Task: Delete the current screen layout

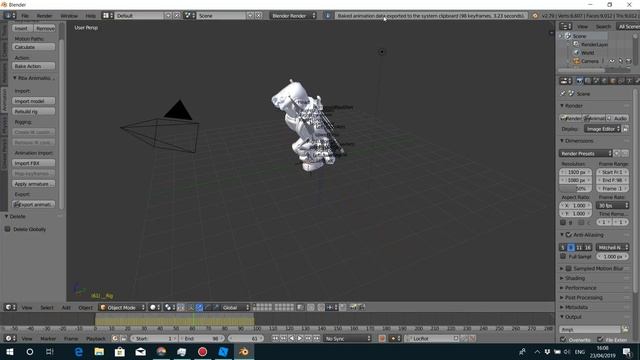Action: click(177, 16)
